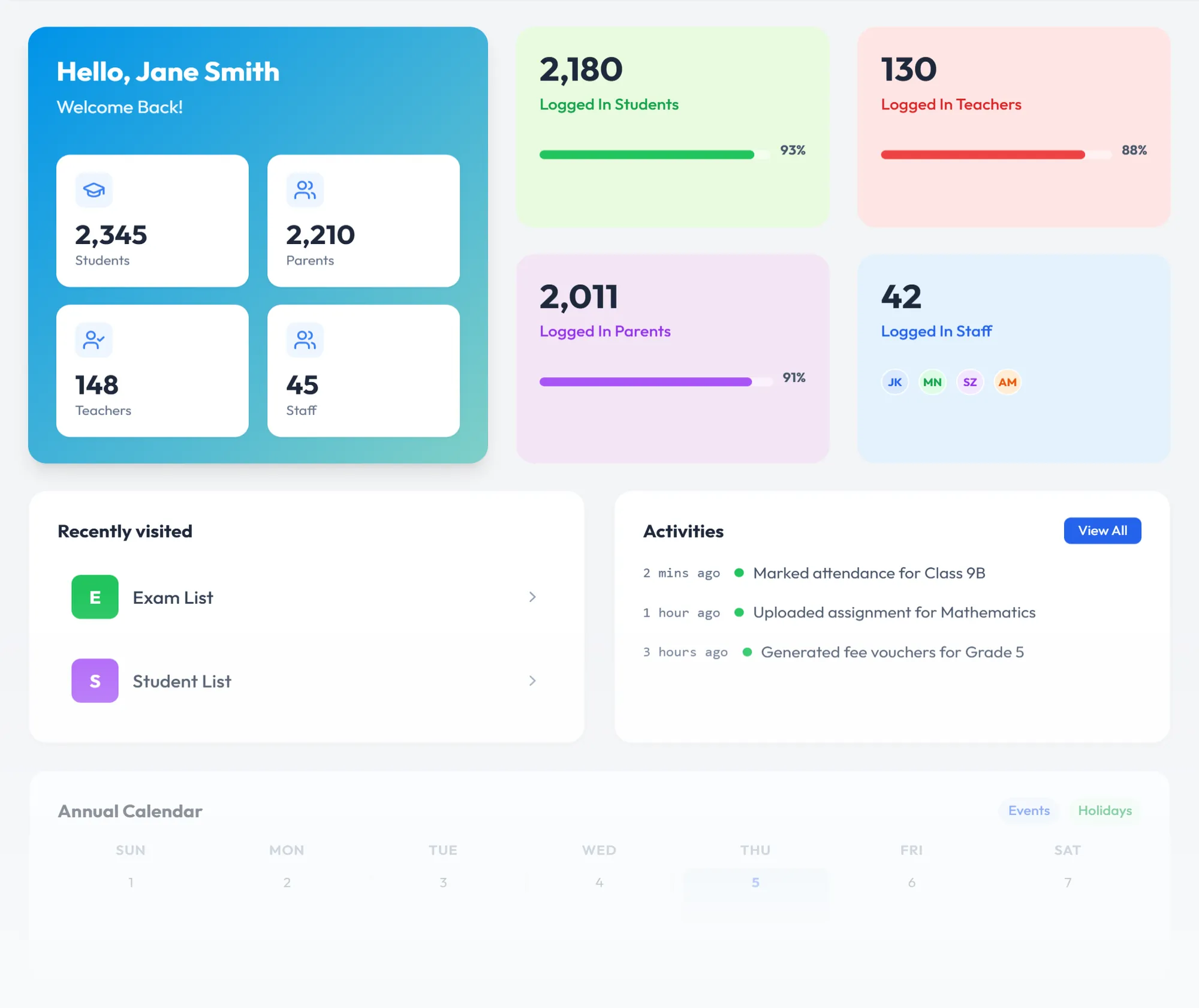Open the 2,345 Students stat card
Image resolution: width=1199 pixels, height=1008 pixels.
152,221
